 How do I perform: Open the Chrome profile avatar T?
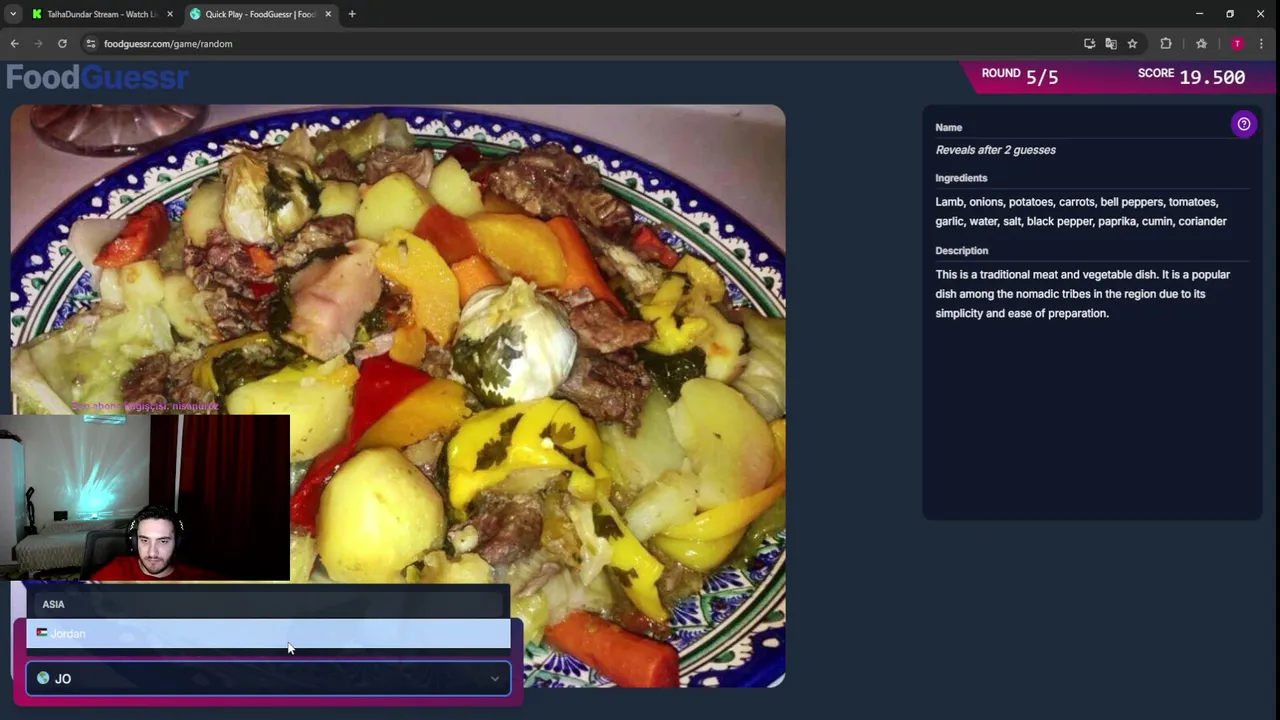1237,44
